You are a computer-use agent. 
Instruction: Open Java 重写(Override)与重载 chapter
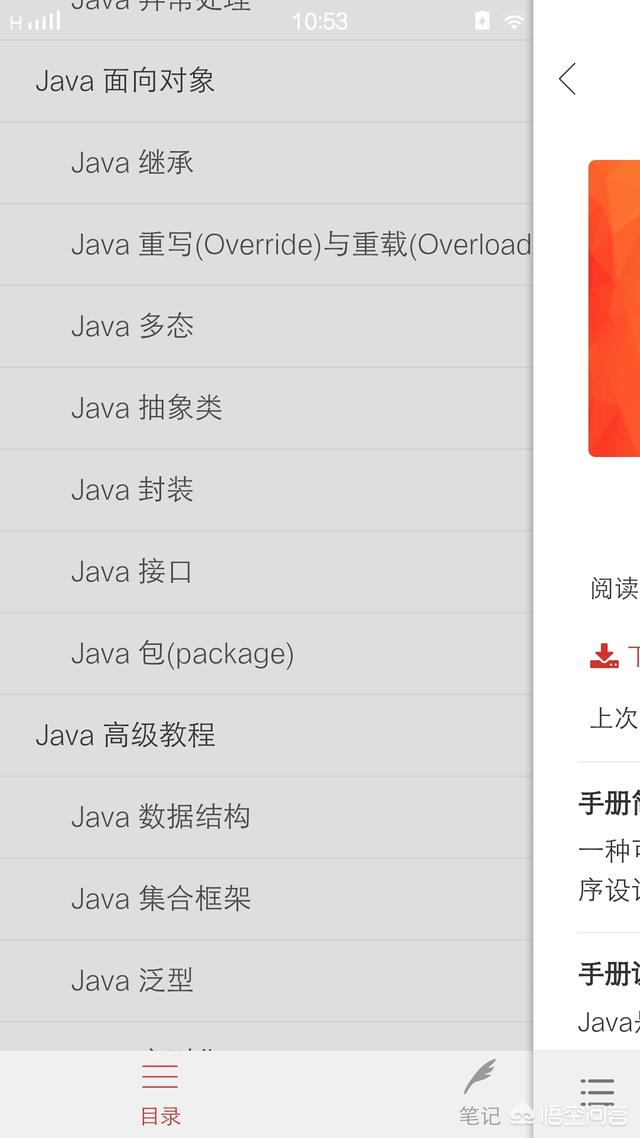coord(266,245)
